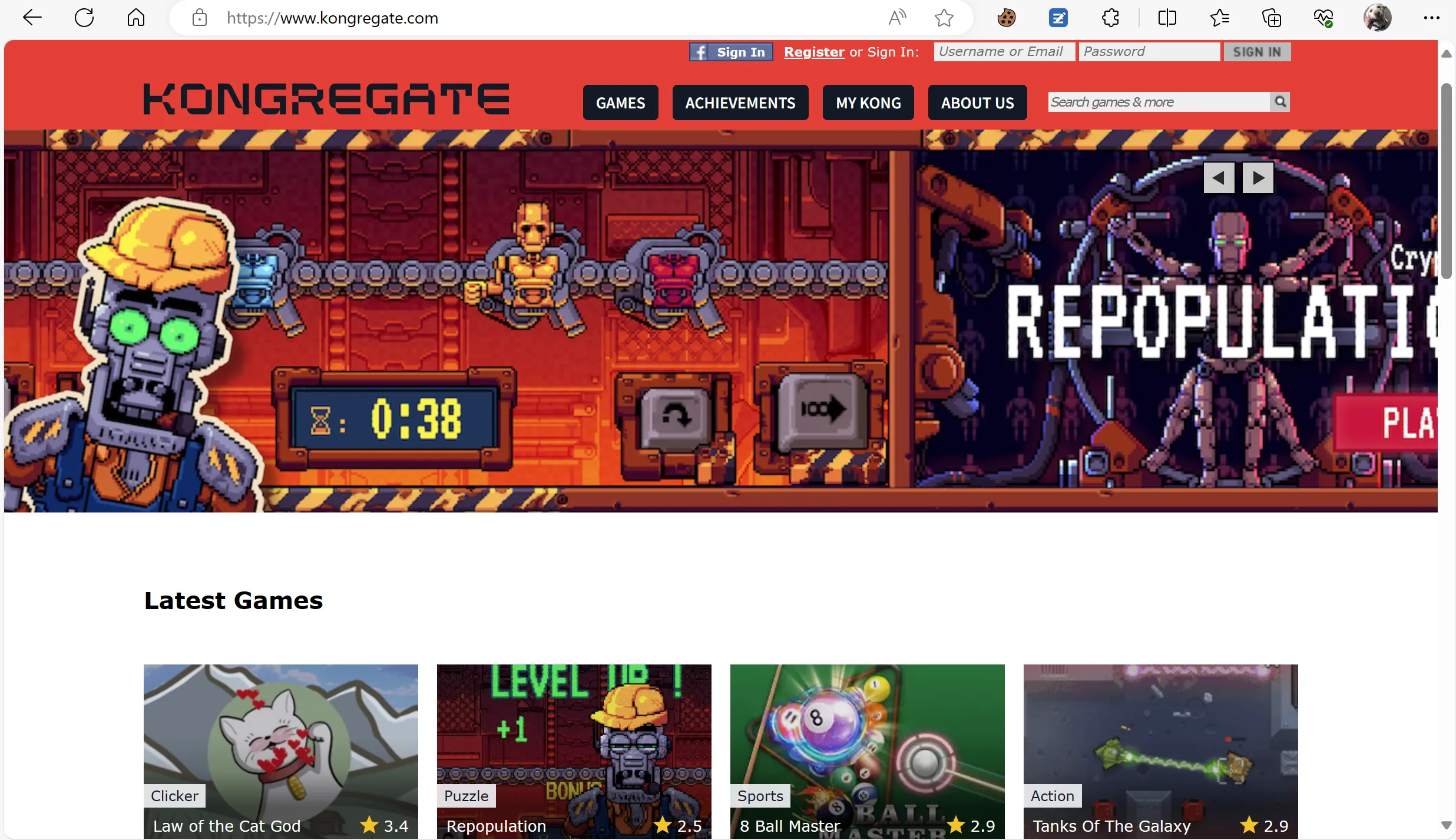
Task: Open the ABOUT US menu
Action: [977, 102]
